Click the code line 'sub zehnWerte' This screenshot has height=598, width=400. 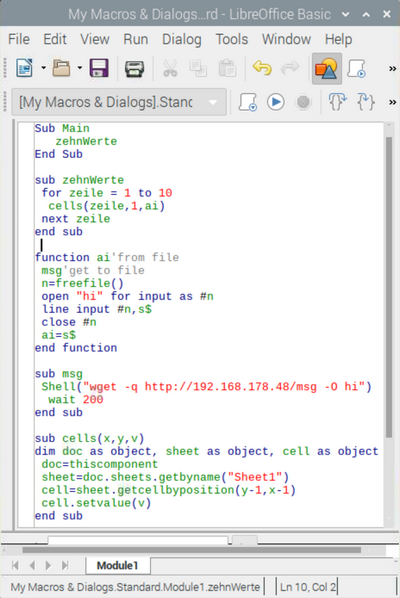click(x=79, y=180)
